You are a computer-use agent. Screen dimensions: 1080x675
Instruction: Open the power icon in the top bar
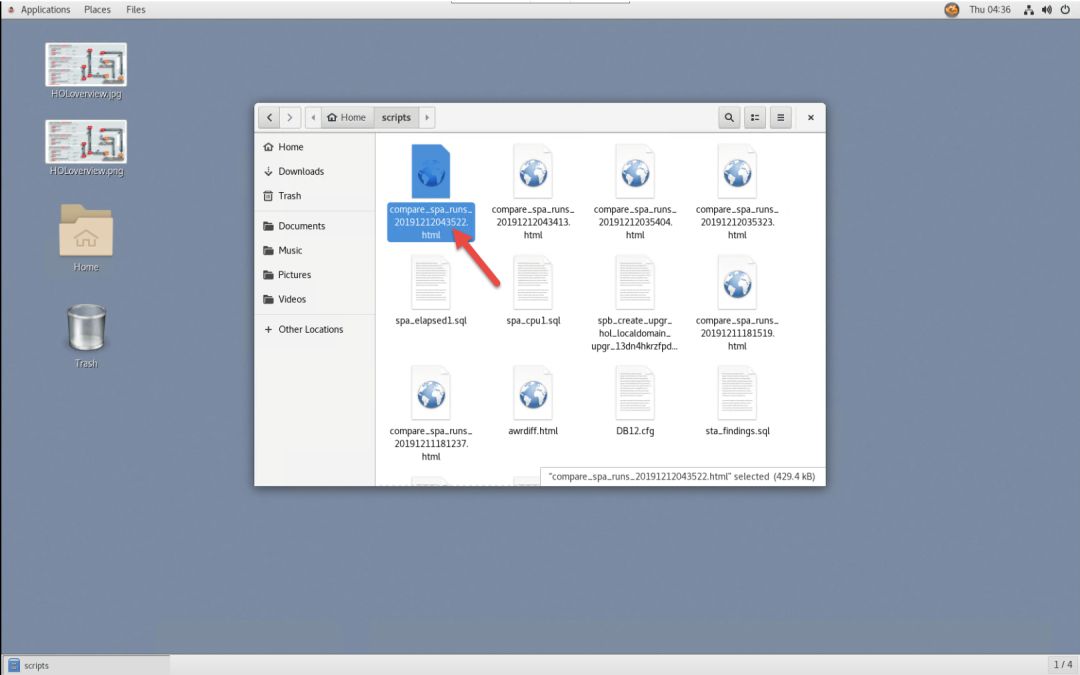pyautogui.click(x=1066, y=10)
